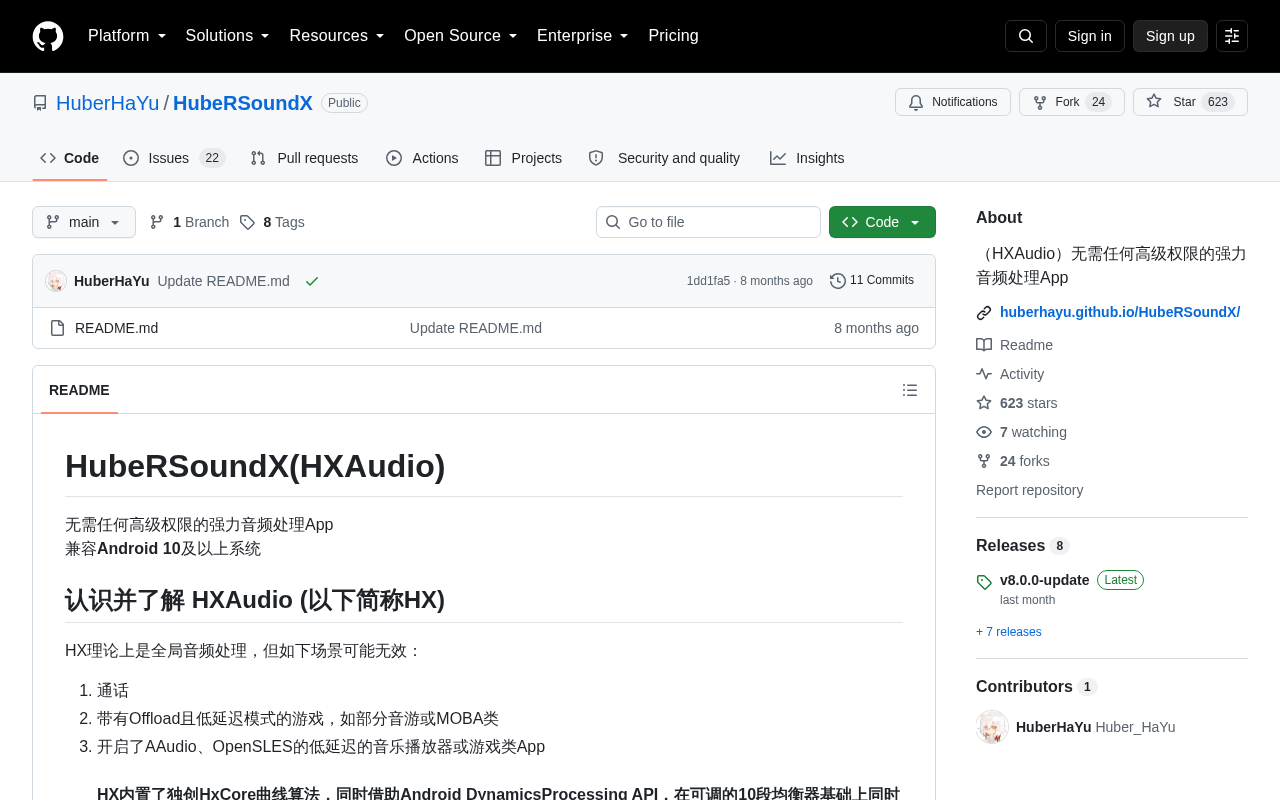Expand the Solutions menu
Screen dimensions: 1280x800
(x=228, y=36)
